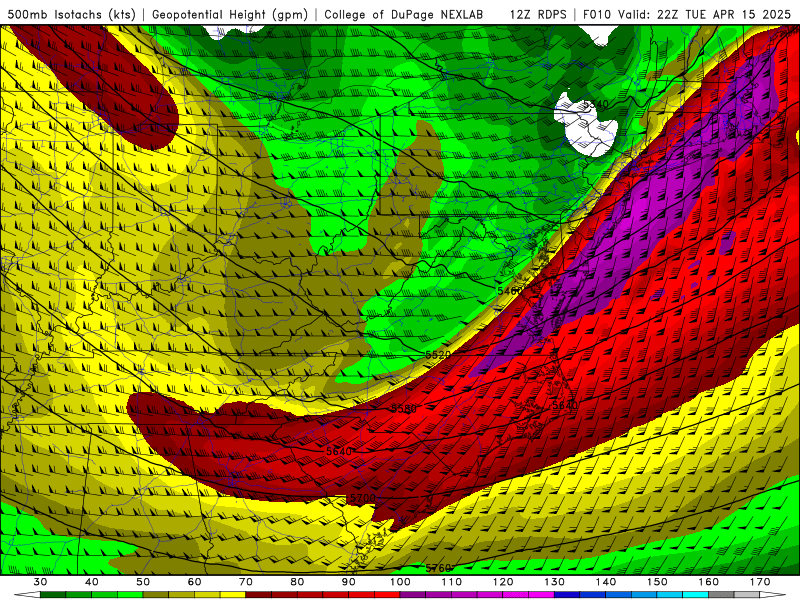
Task: Click the 60 value on the color scale
Action: click(x=194, y=582)
